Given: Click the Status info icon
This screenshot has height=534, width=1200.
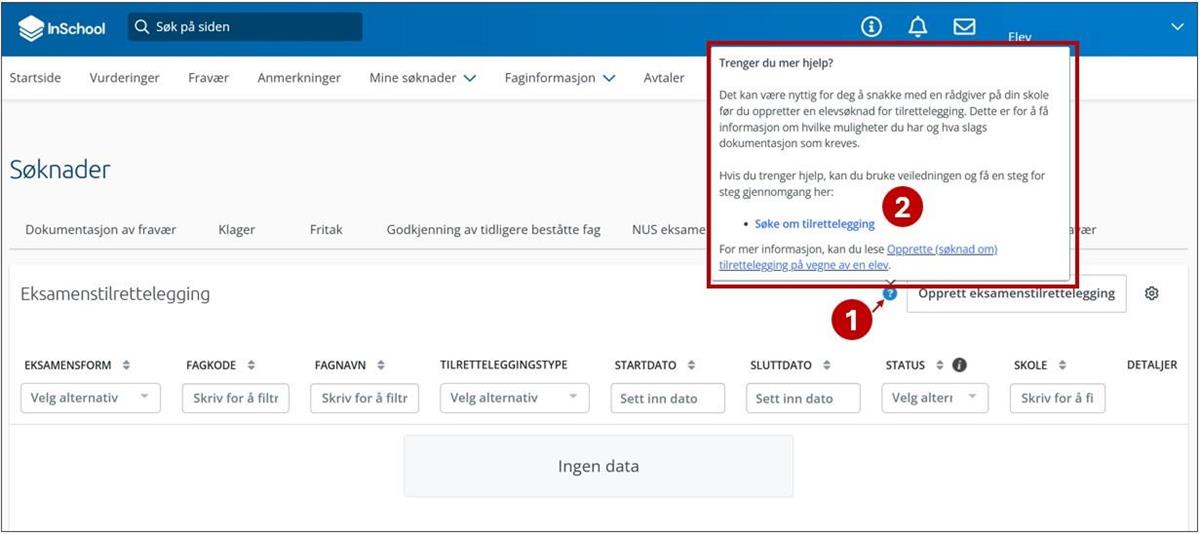Looking at the screenshot, I should coord(959,365).
